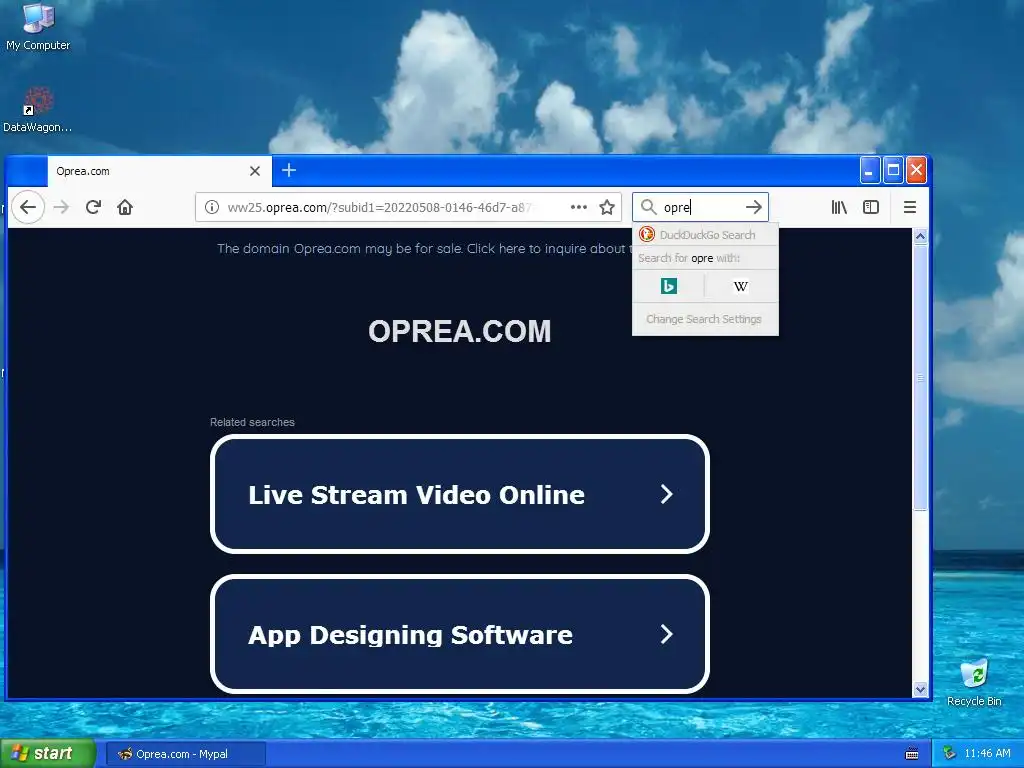The width and height of the screenshot is (1024, 768).
Task: Go back with the browser back arrow
Action: (27, 207)
